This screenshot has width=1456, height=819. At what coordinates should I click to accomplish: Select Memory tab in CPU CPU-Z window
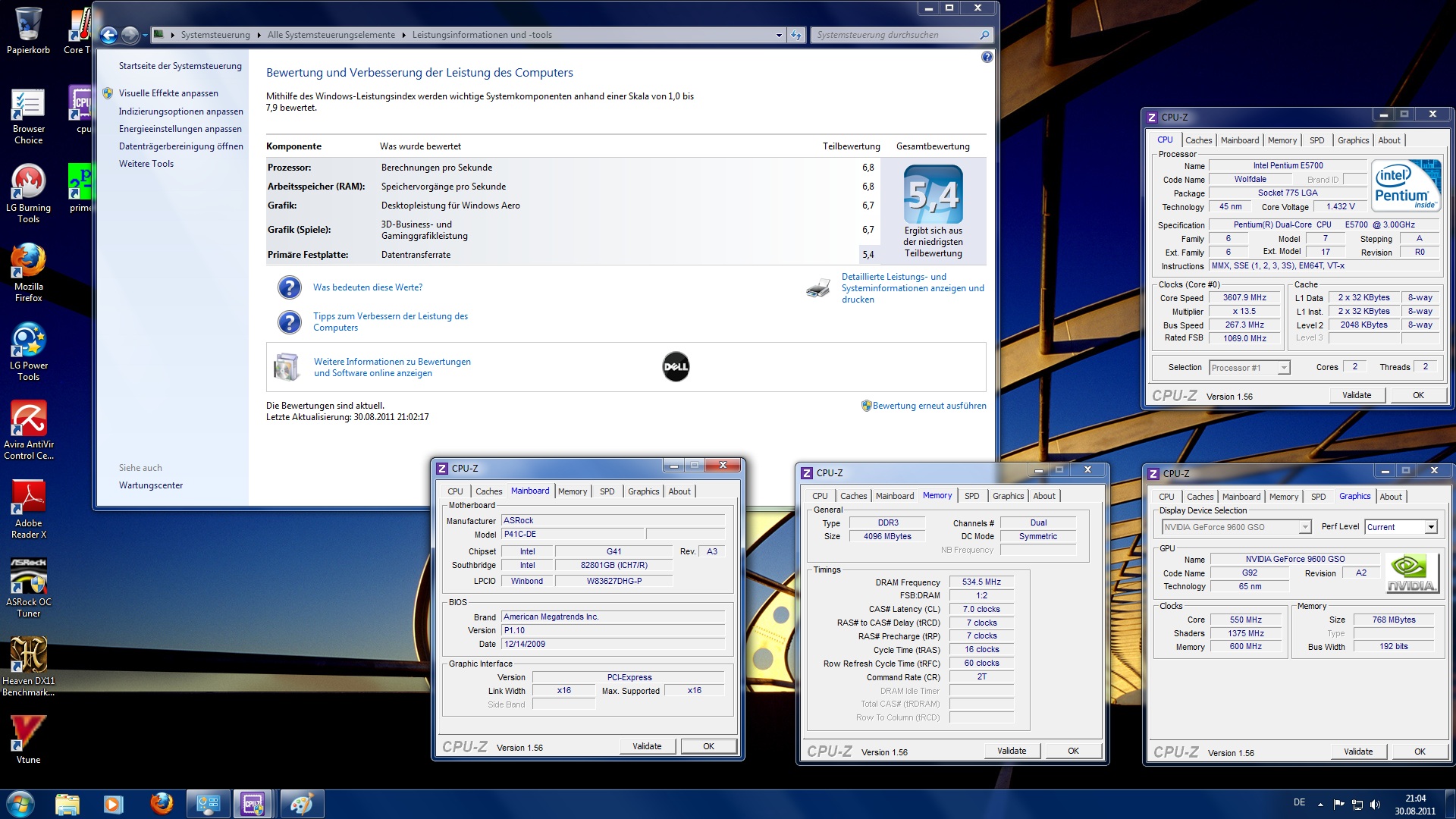click(1282, 140)
